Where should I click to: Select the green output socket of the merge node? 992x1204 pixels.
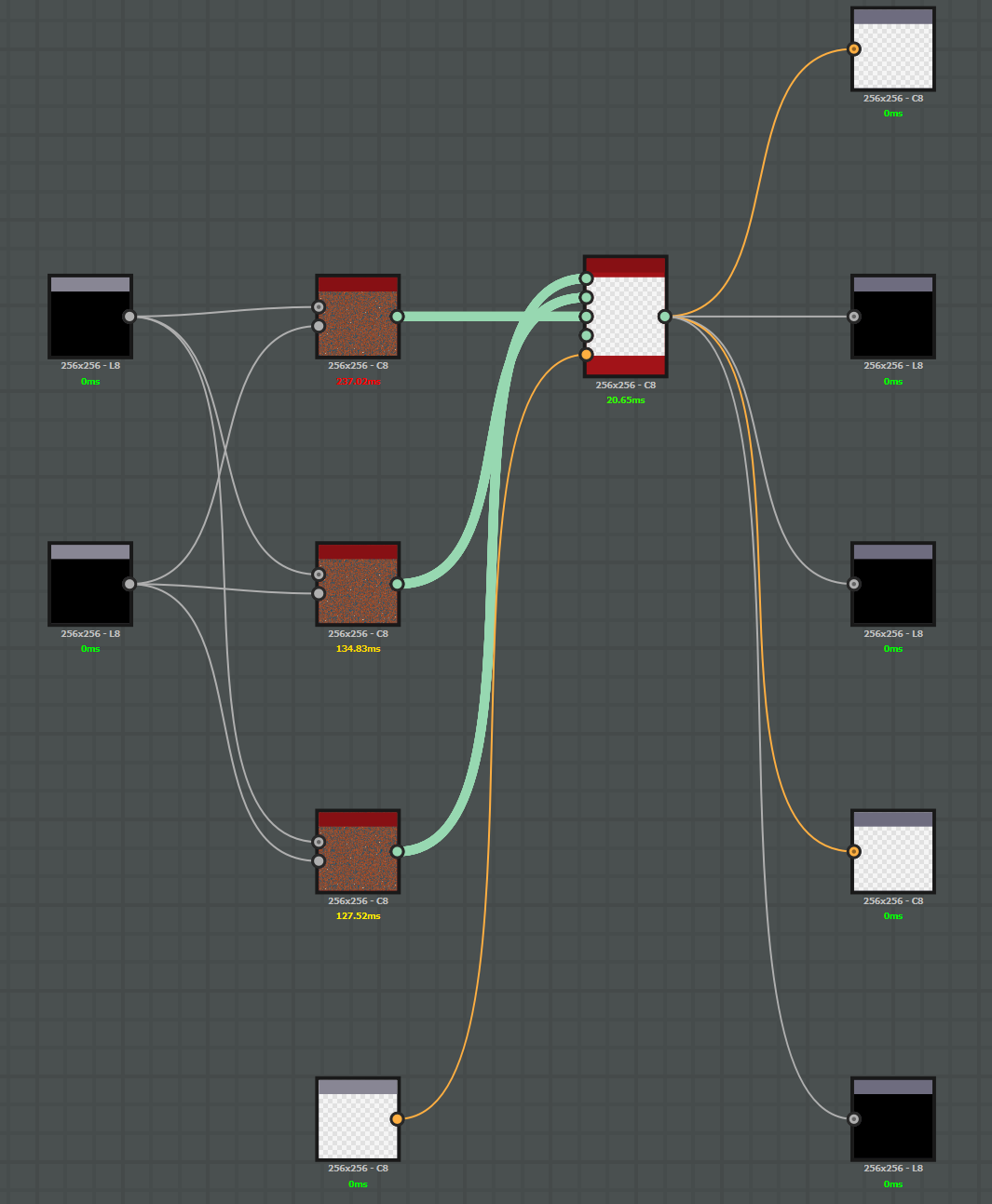(665, 317)
